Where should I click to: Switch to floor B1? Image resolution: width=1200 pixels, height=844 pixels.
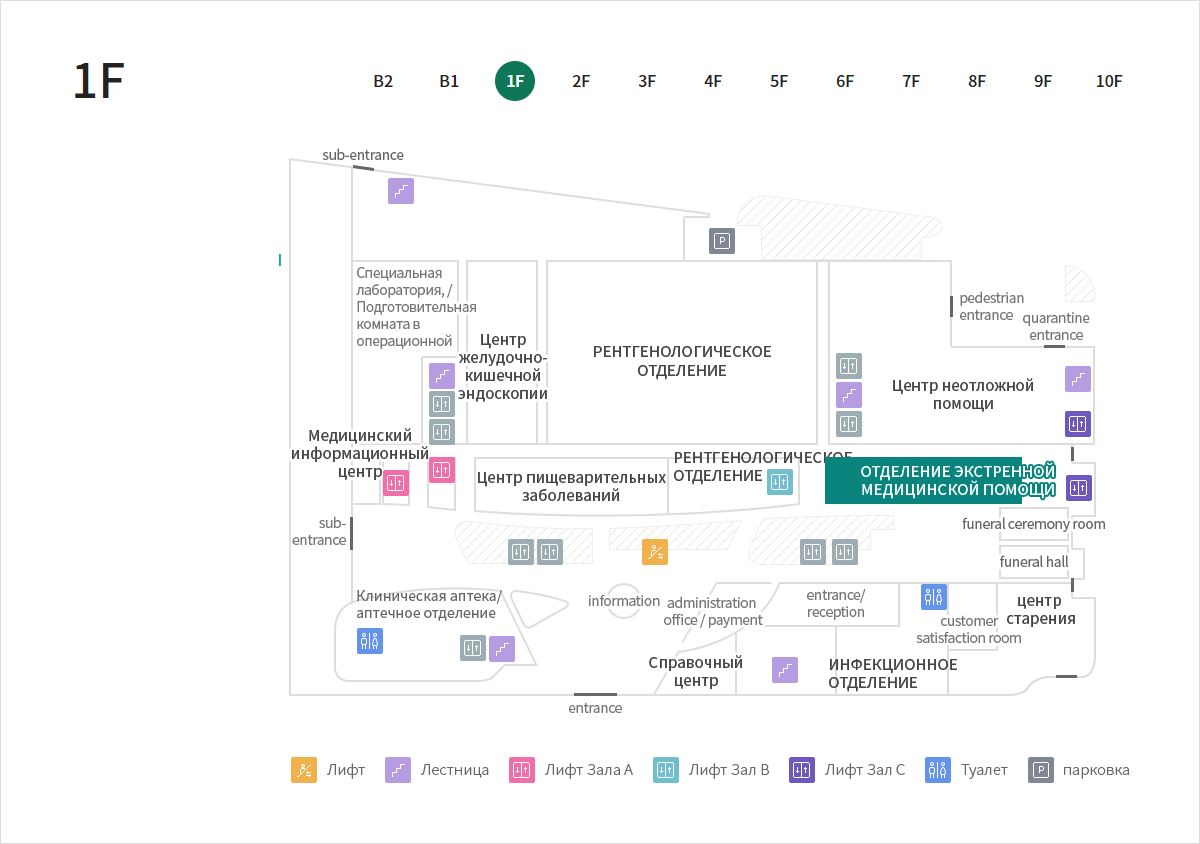449,82
